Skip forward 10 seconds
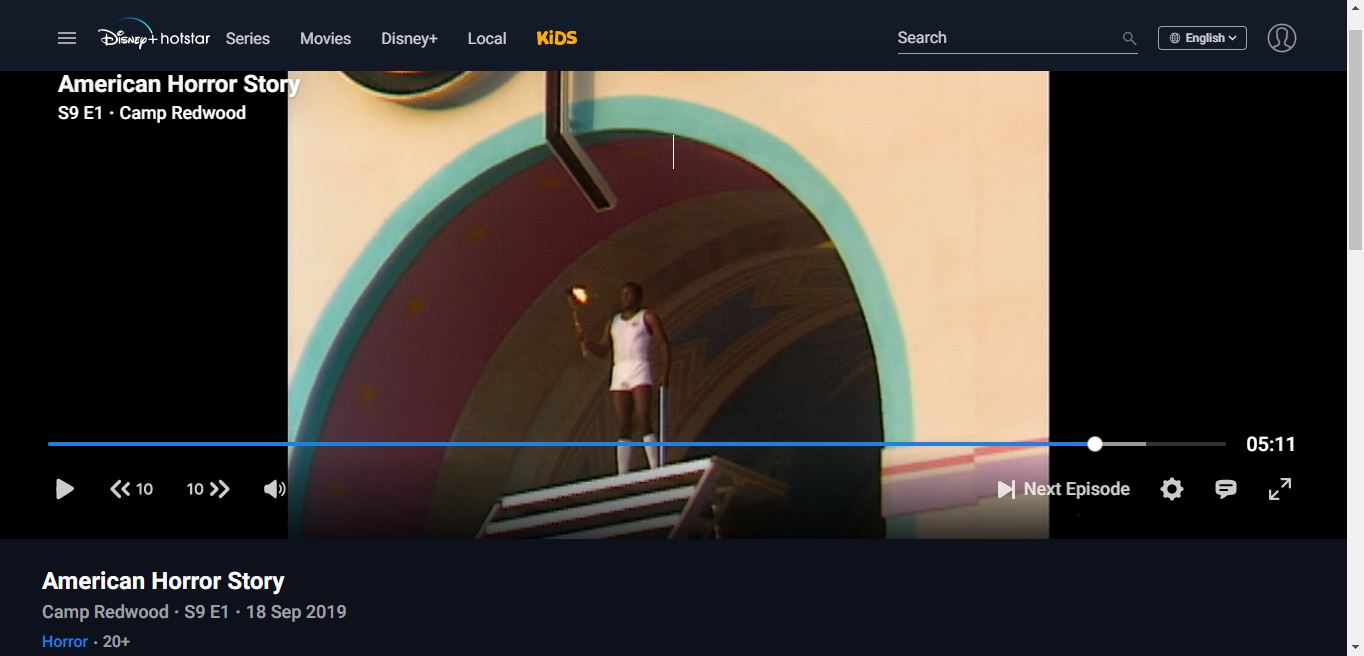This screenshot has width=1364, height=656. 208,489
